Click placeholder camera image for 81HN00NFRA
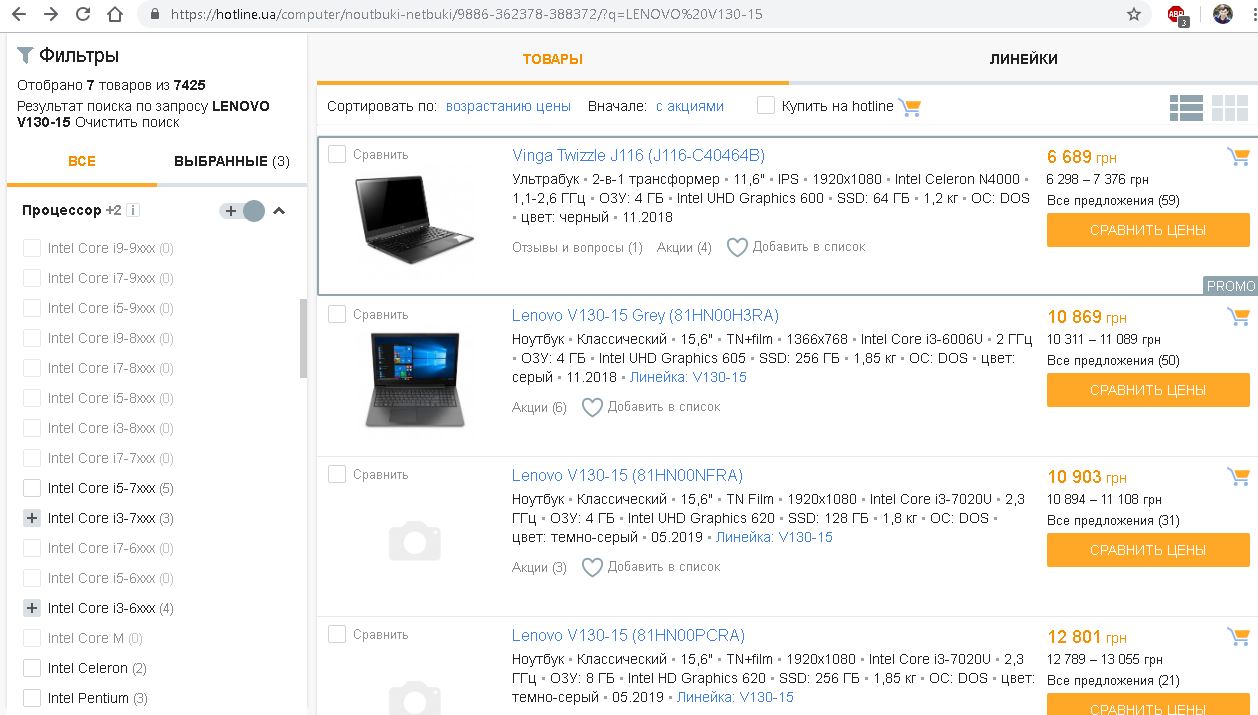Screen dimensions: 1258x715 point(414,540)
